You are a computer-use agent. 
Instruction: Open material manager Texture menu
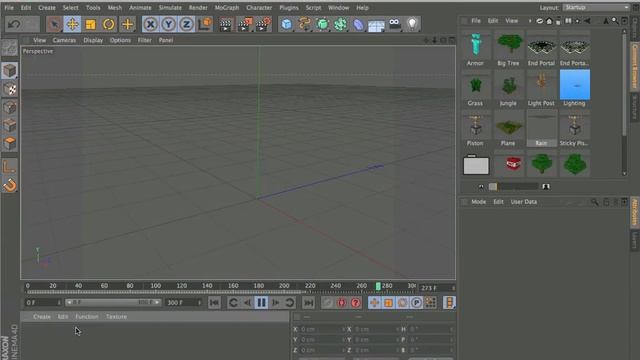pos(116,316)
